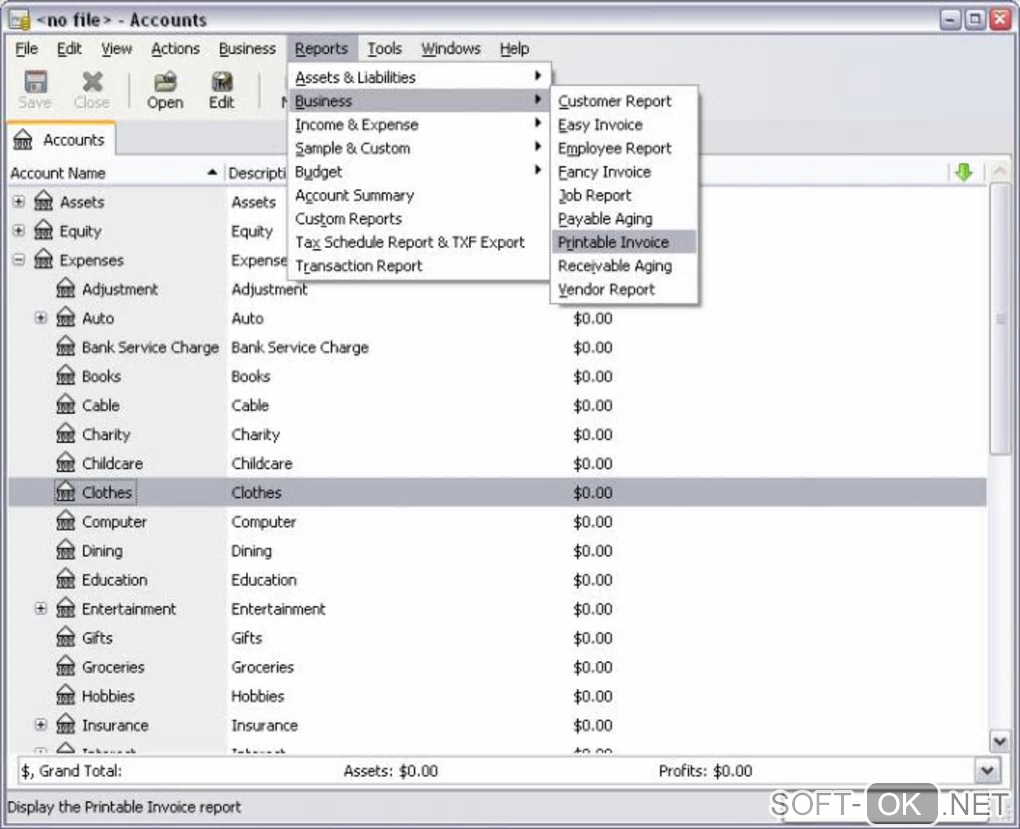This screenshot has width=1020, height=829.
Task: Choose Customer Report from Business submenu
Action: (x=624, y=101)
